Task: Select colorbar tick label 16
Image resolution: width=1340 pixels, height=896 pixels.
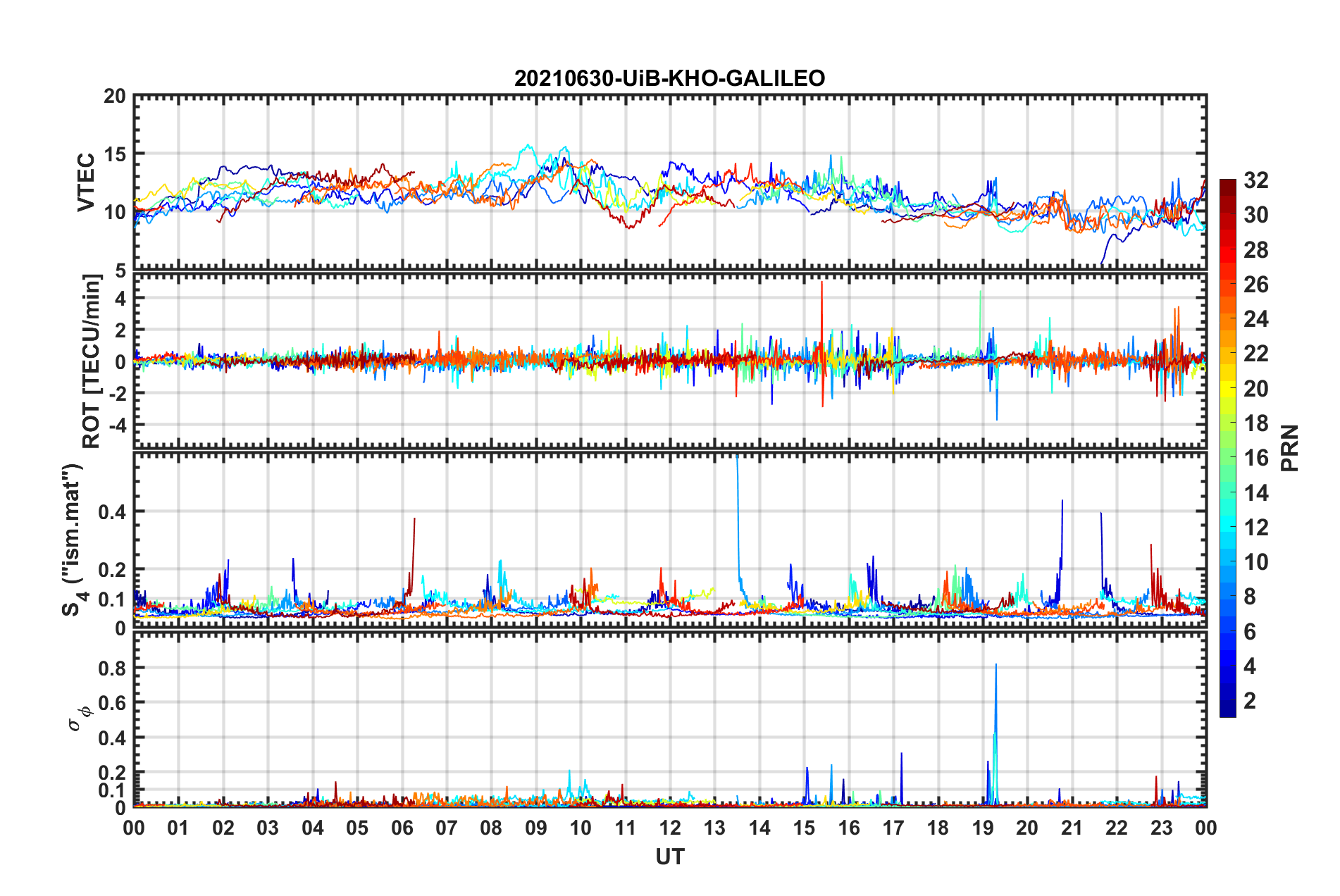Action: (x=1255, y=458)
